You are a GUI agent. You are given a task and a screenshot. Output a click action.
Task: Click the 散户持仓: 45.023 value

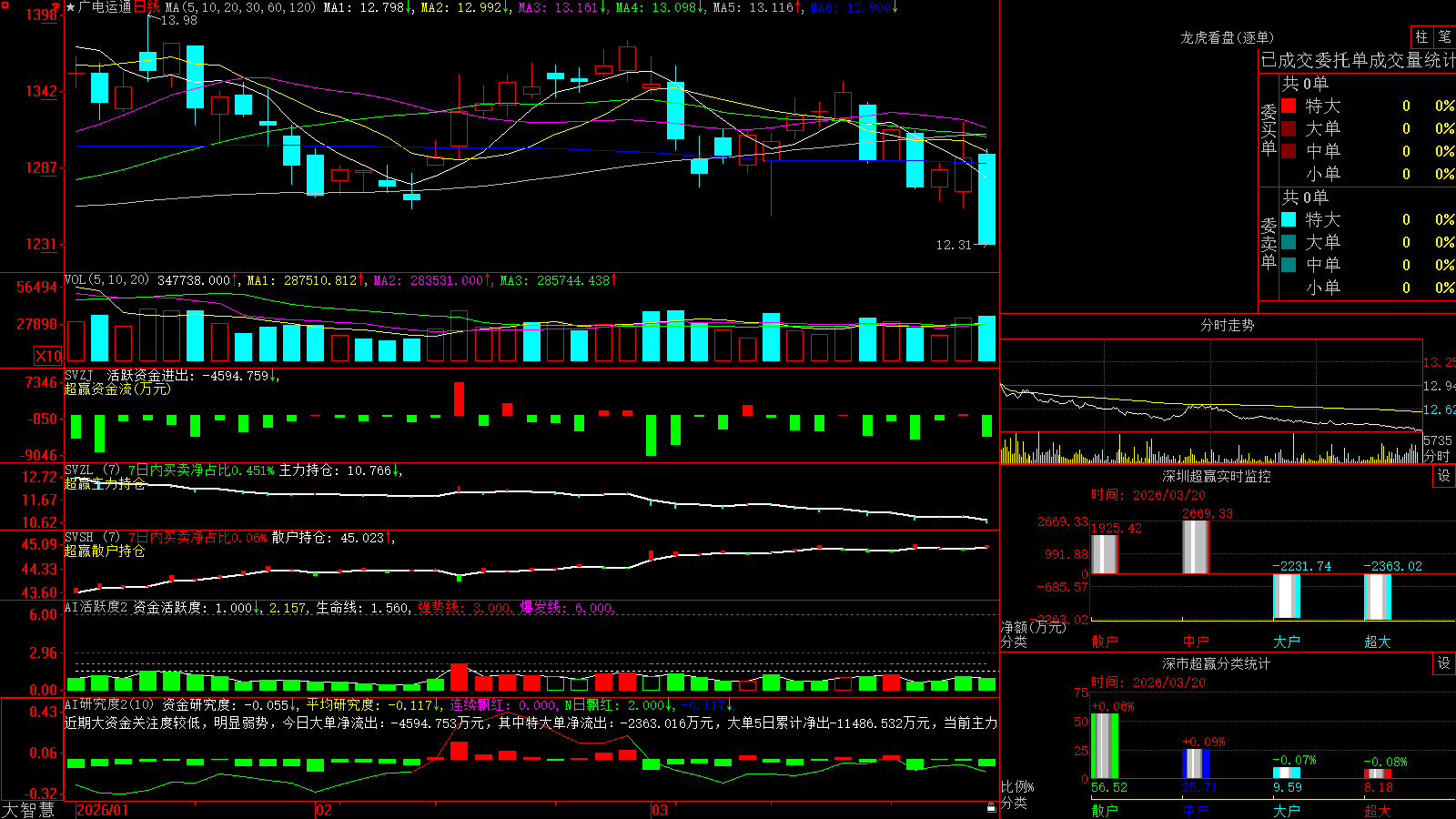328,538
